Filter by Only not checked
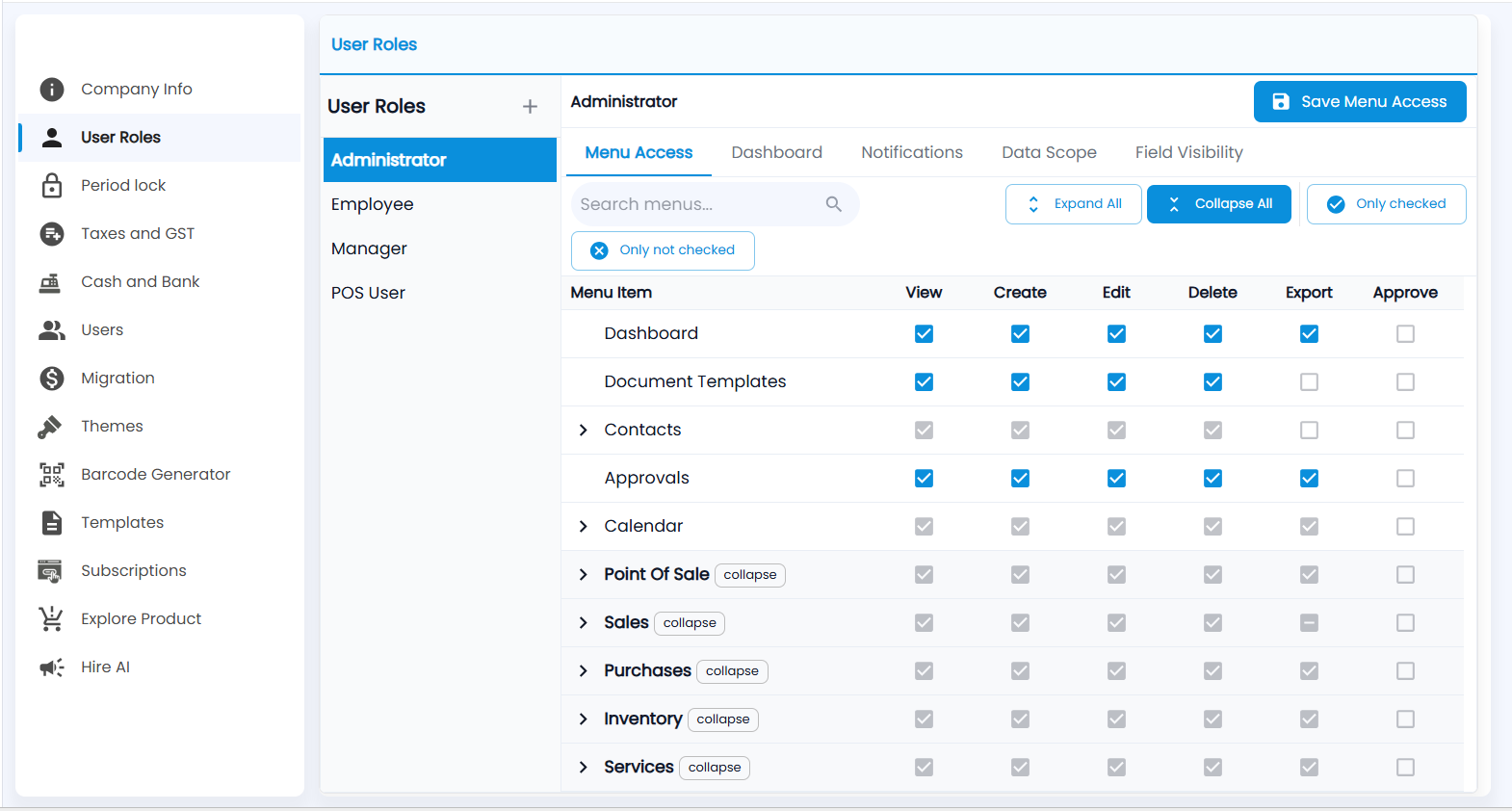The width and height of the screenshot is (1512, 811). pos(663,250)
